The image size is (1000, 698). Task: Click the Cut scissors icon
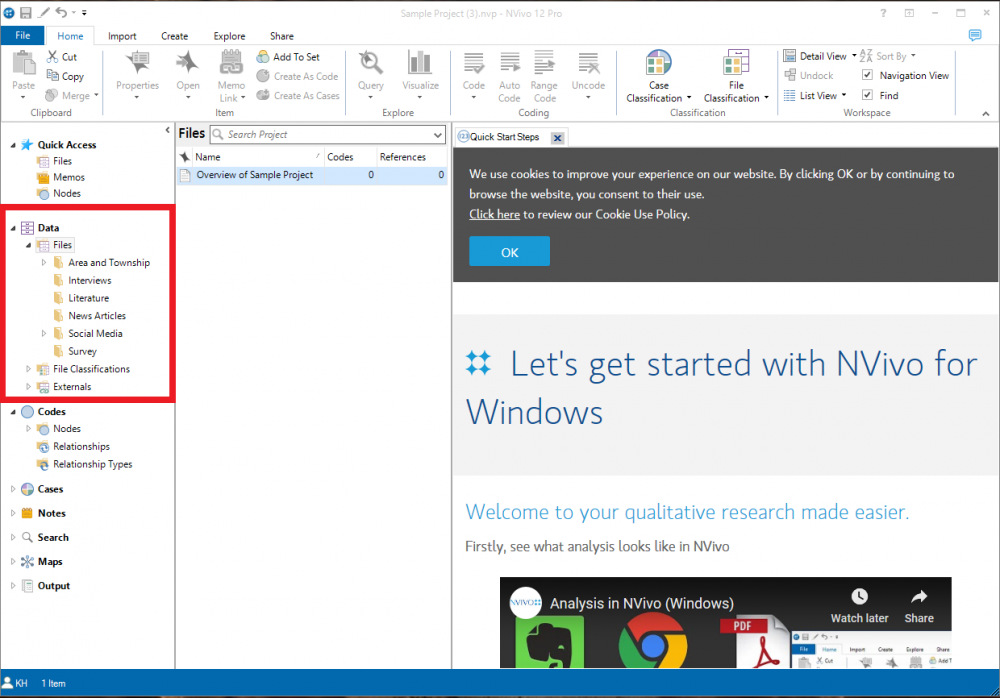click(x=52, y=57)
